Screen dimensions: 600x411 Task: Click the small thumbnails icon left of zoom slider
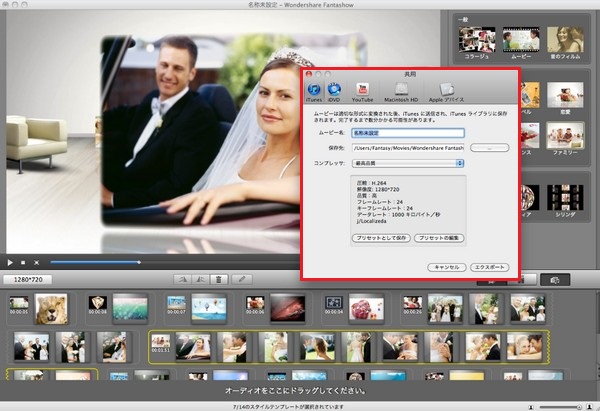532,407
